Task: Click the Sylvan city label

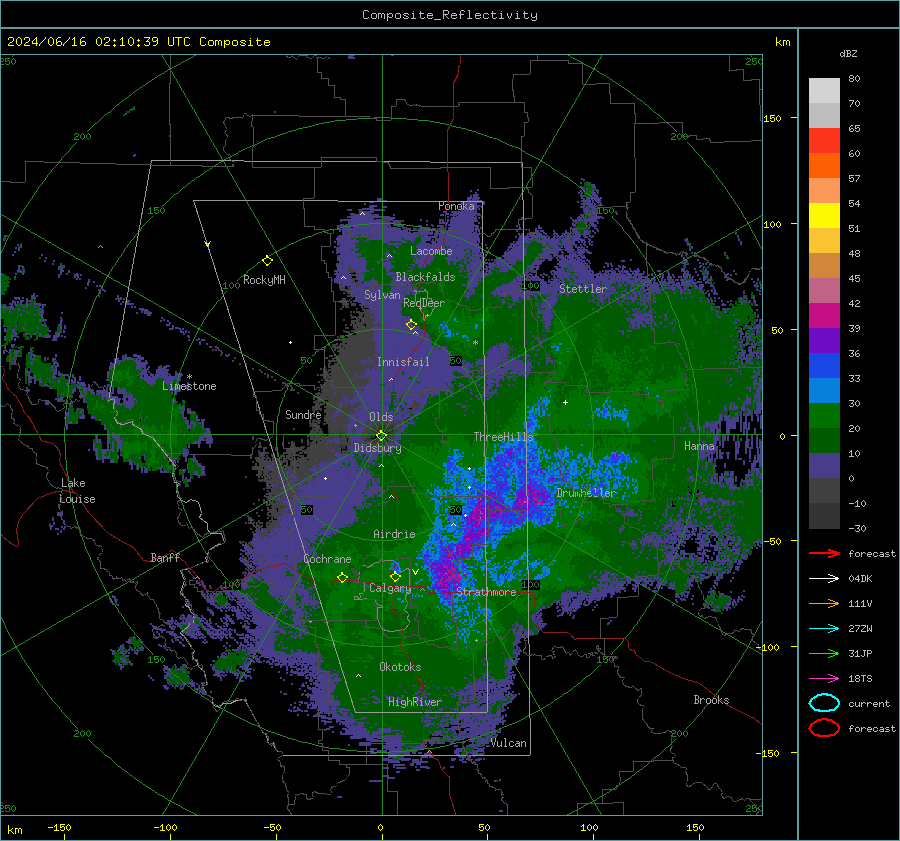Action: (382, 295)
